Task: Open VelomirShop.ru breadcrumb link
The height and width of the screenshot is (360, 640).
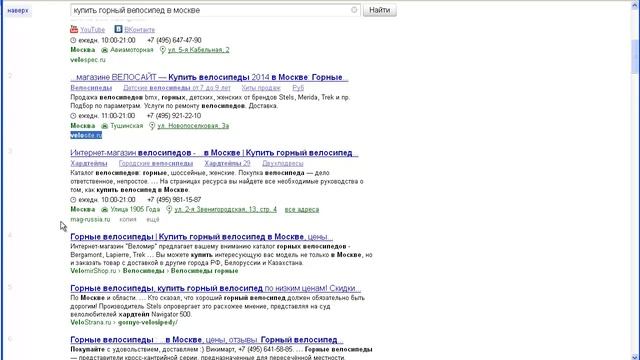Action: point(93,271)
